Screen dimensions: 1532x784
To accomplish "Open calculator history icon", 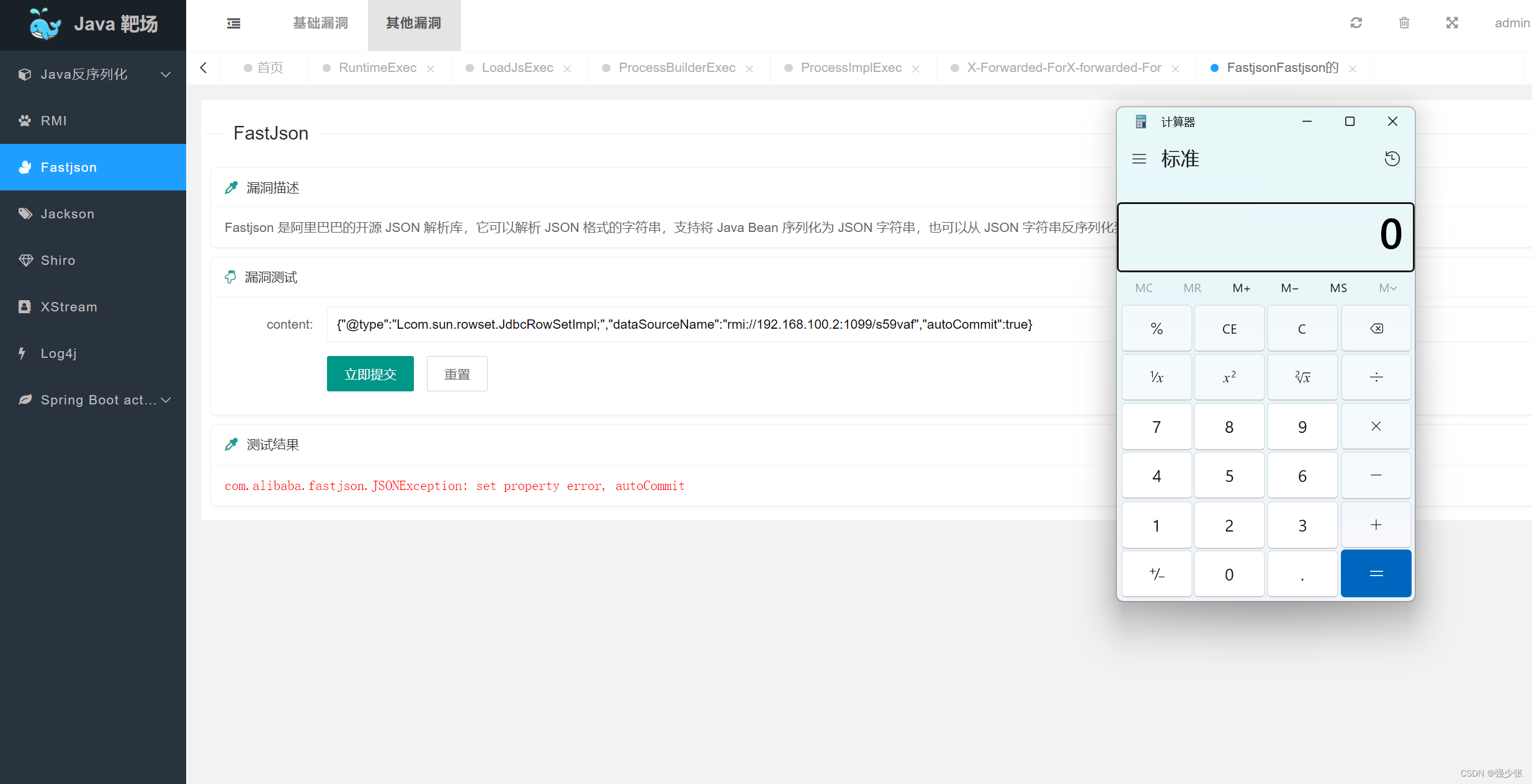I will [x=1392, y=159].
